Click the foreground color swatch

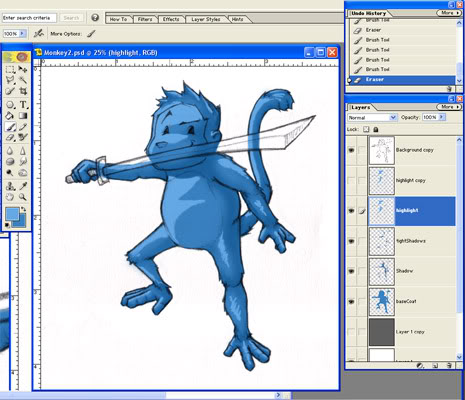[12, 214]
